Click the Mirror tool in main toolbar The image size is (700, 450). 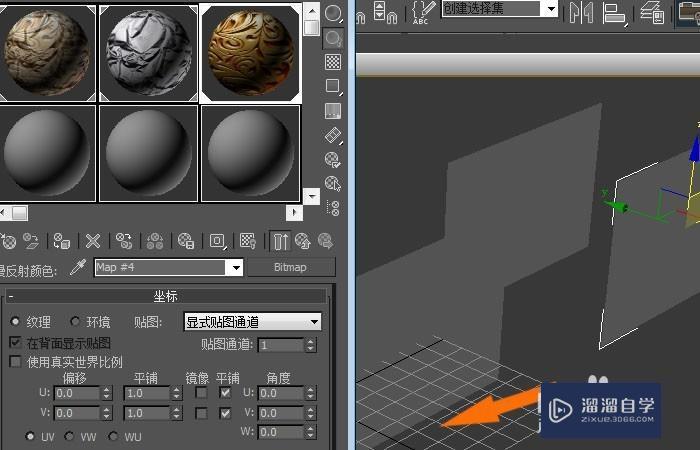point(582,12)
